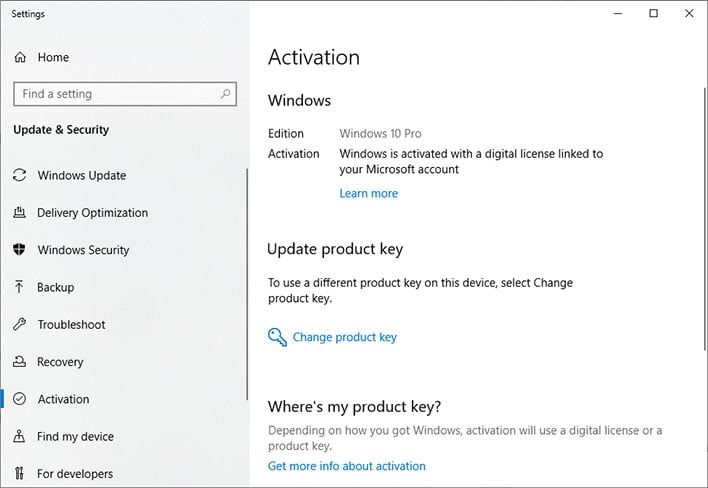The width and height of the screenshot is (708, 488).
Task: Click the Recovery icon in sidebar
Action: pos(19,361)
